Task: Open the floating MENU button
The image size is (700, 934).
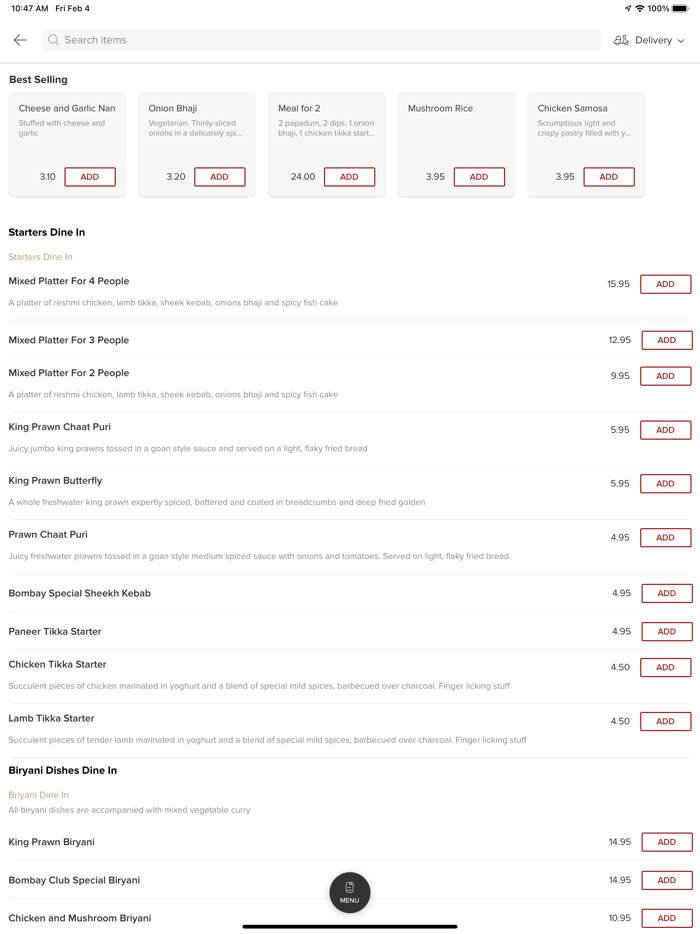Action: point(350,892)
